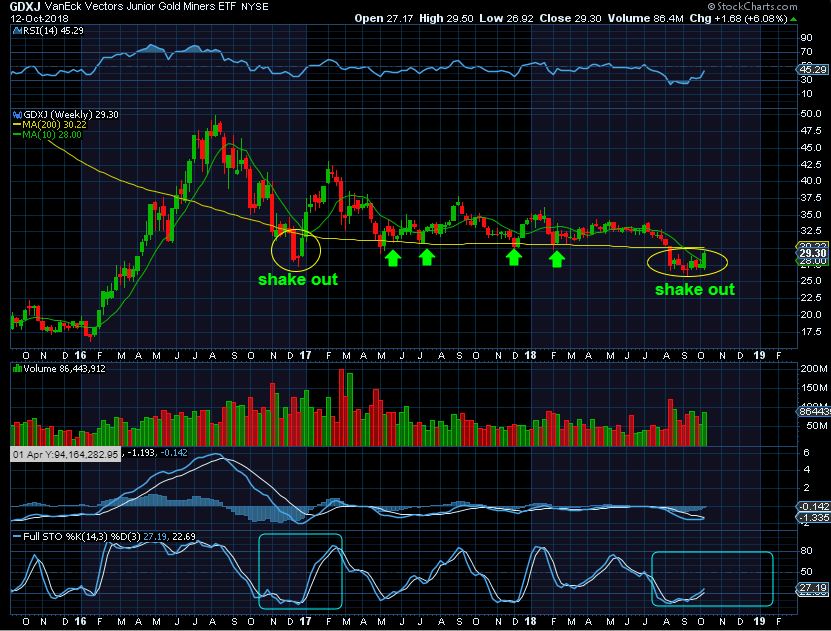Click the High 29.50 value
Screen dimensions: 831x631
(446, 19)
